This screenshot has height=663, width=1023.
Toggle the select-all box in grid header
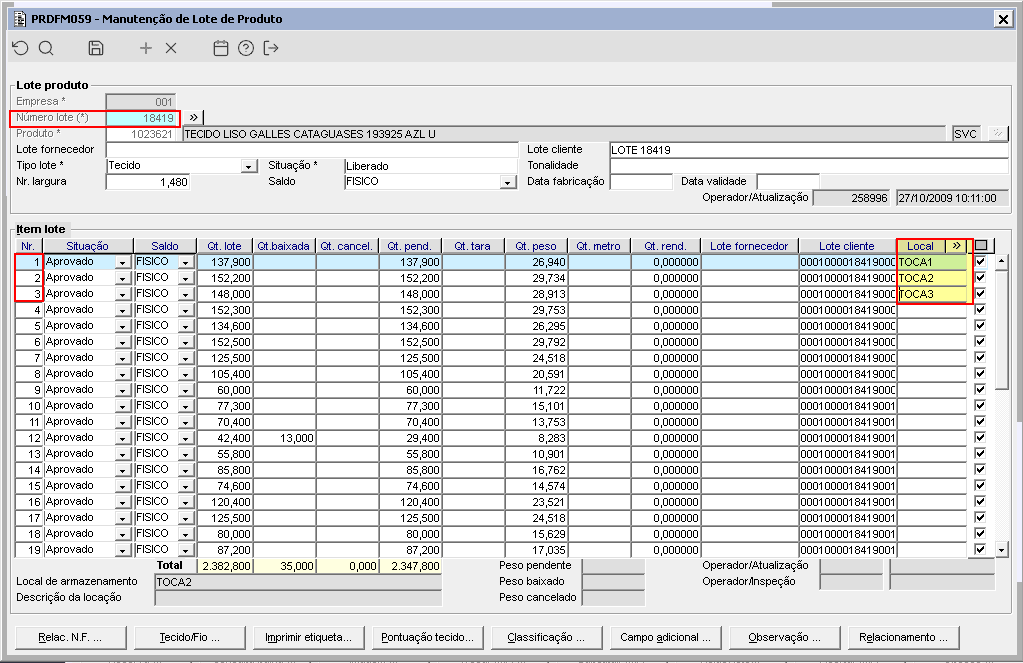(x=981, y=246)
